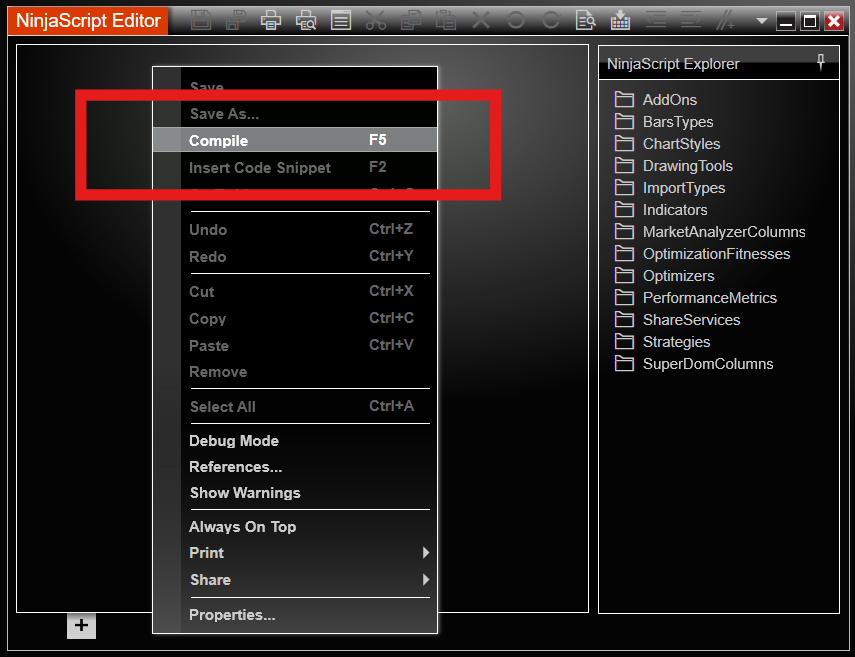
Task: Click the Copy toolbar icon
Action: [x=411, y=20]
